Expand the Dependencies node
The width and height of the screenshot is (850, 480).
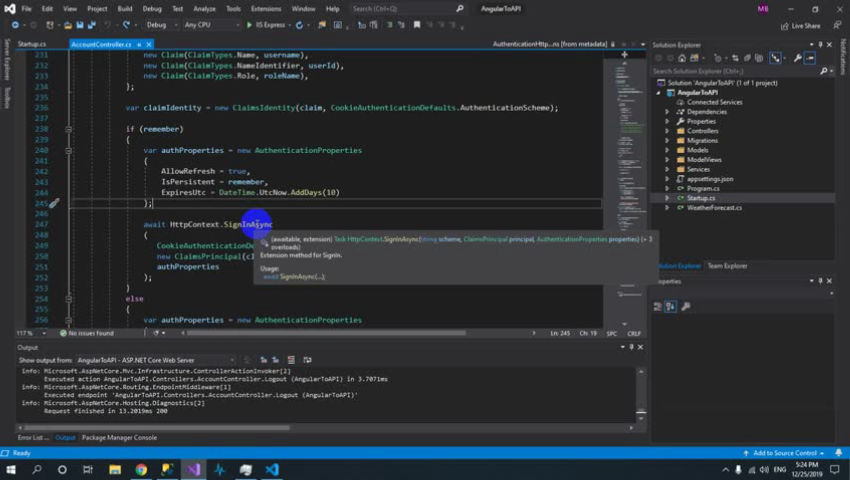[x=667, y=112]
